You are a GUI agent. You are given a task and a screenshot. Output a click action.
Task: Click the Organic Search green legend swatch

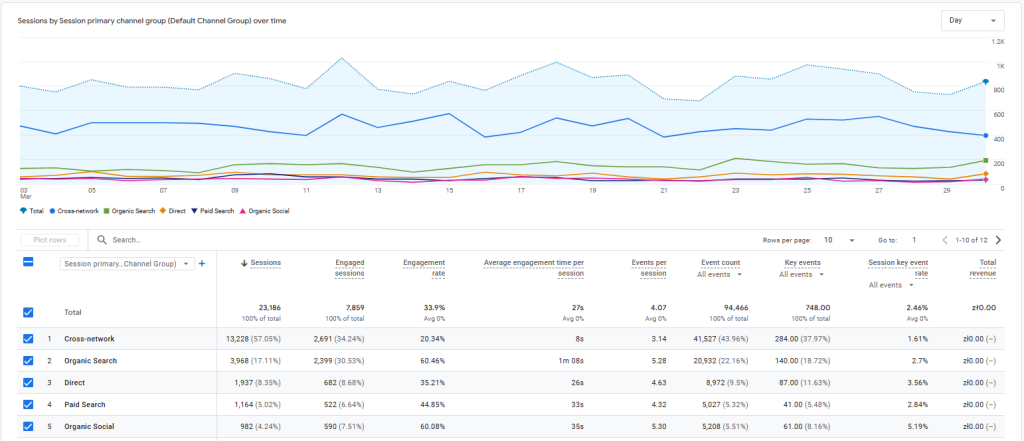pyautogui.click(x=106, y=211)
